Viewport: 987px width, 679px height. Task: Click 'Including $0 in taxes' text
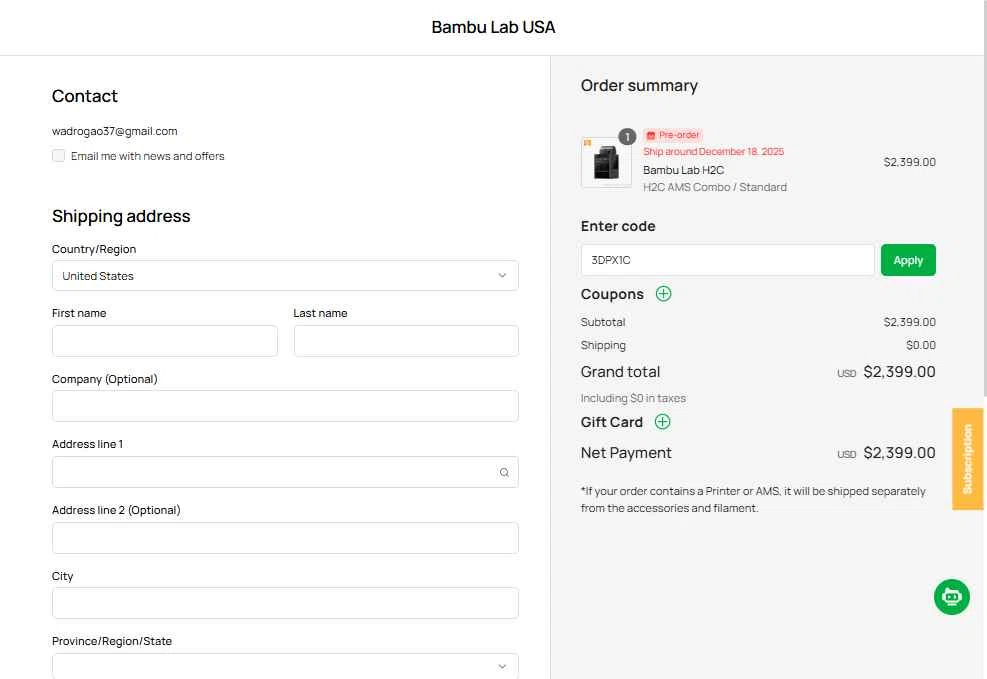[x=633, y=398]
